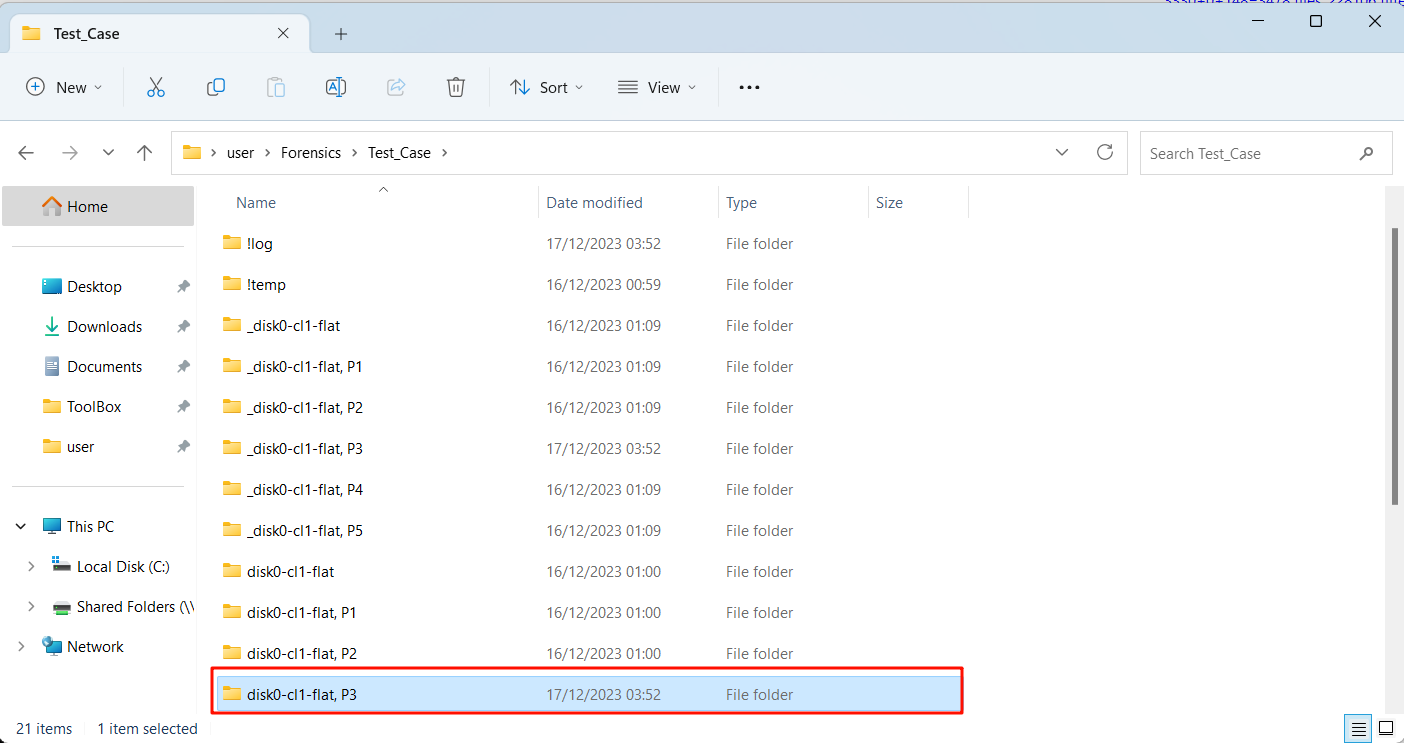Expand the Network tree node
1404x743 pixels.
(x=21, y=647)
